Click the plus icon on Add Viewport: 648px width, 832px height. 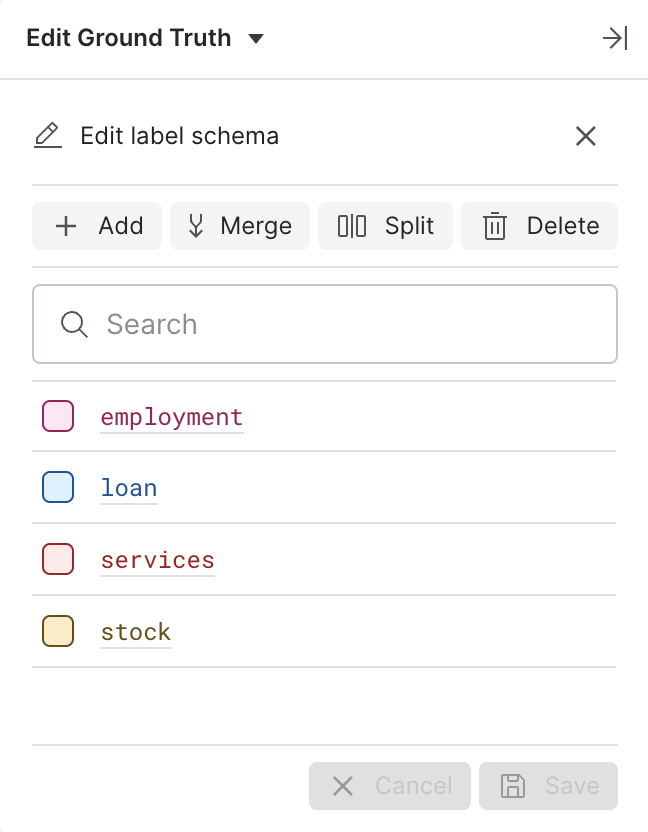click(x=66, y=226)
